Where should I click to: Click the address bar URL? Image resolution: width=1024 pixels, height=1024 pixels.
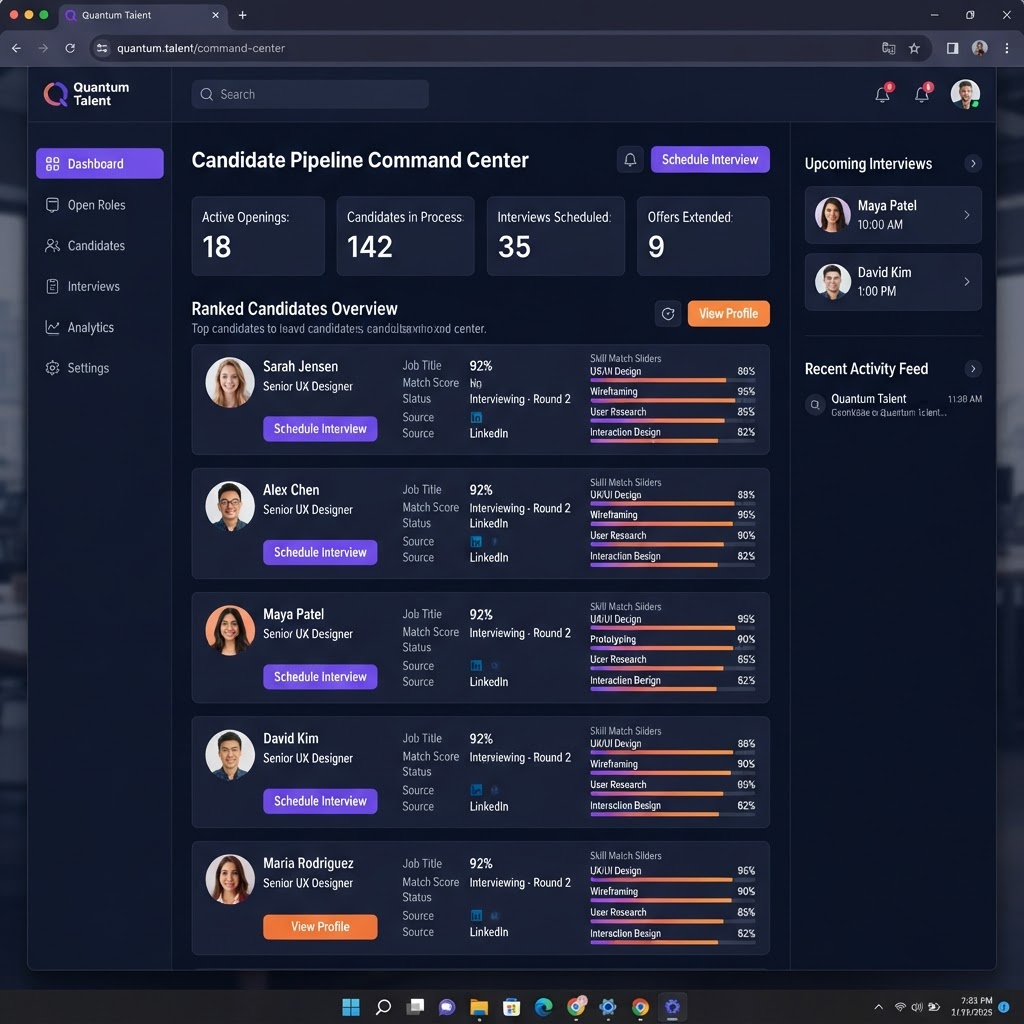pyautogui.click(x=201, y=48)
